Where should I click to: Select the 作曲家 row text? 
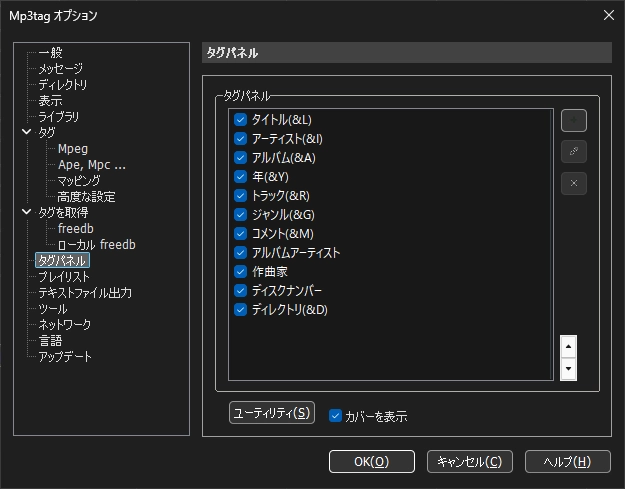point(269,272)
